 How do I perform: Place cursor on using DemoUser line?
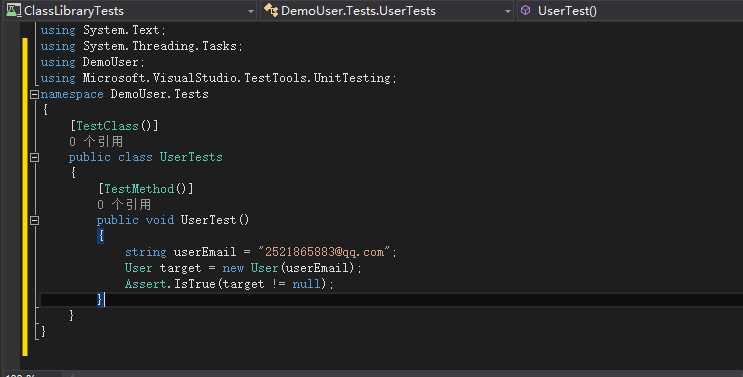point(93,62)
